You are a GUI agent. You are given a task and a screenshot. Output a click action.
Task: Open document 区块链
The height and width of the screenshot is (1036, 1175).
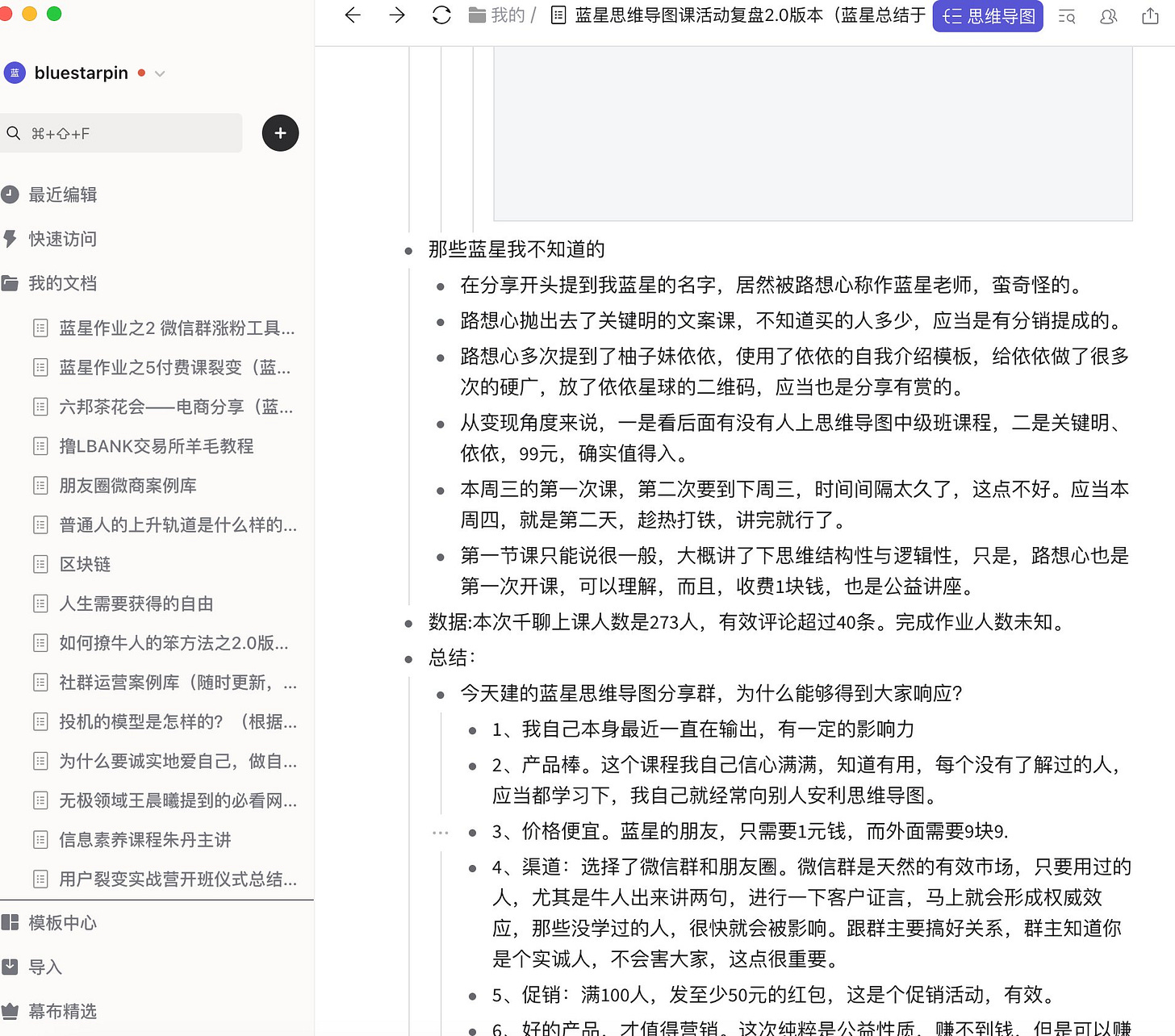point(85,564)
